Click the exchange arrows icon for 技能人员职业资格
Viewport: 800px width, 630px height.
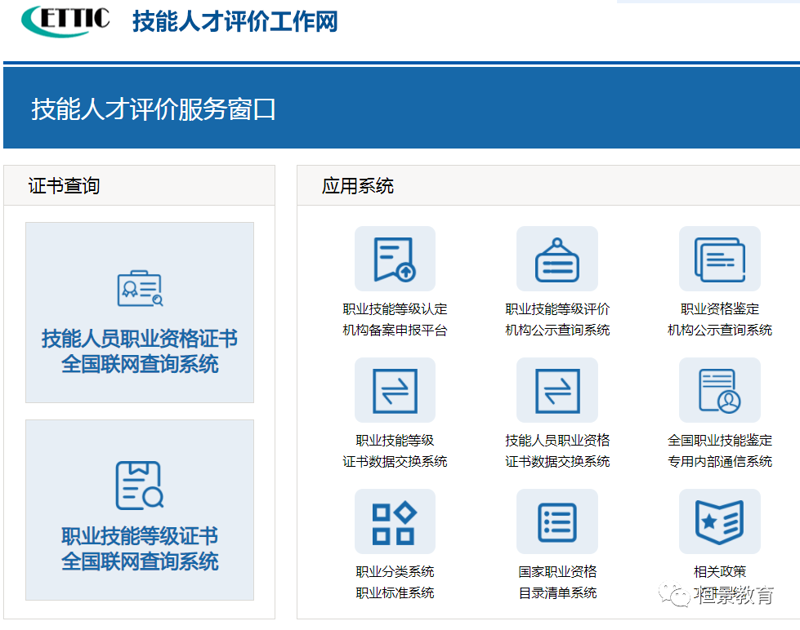[557, 390]
